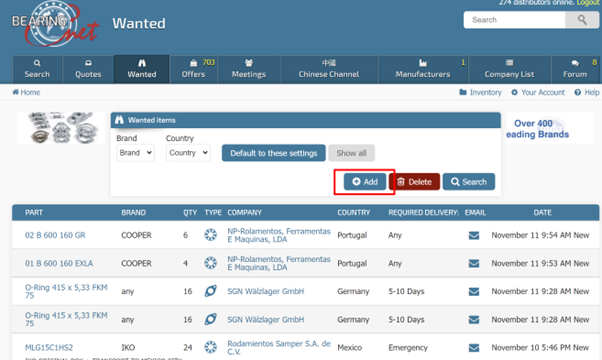Click the bearing type icon for 01 B 600 160 EXLA
The height and width of the screenshot is (360, 602).
click(x=210, y=263)
